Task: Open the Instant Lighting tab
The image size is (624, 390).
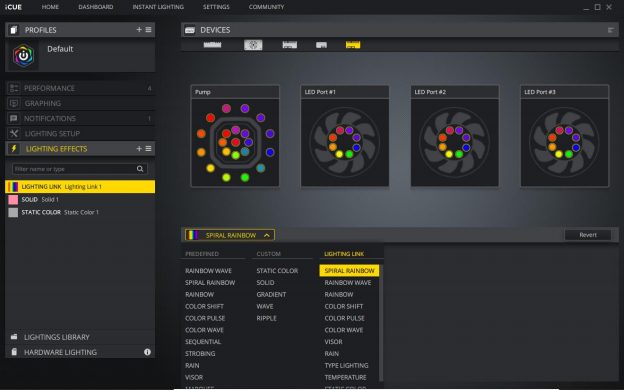Action: point(158,7)
